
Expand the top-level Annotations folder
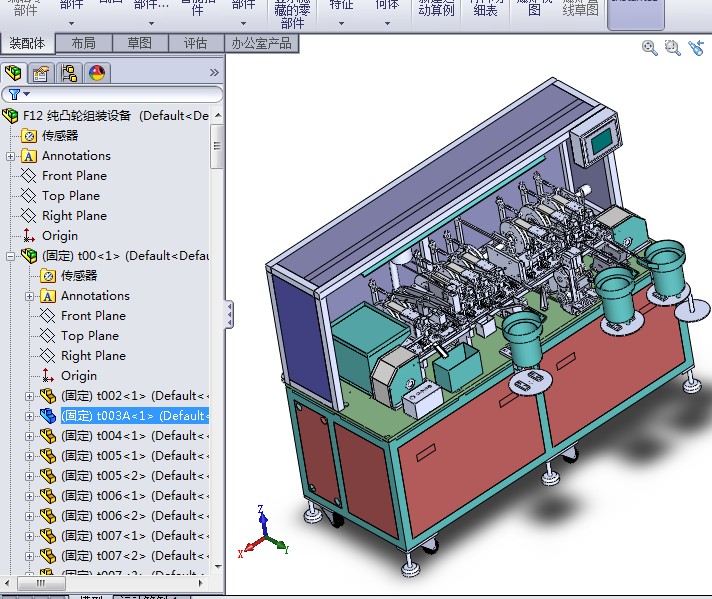click(x=11, y=156)
